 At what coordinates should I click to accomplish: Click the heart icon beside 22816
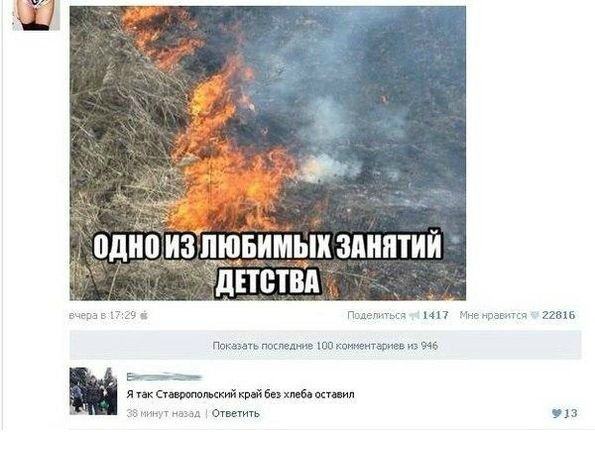tap(534, 315)
